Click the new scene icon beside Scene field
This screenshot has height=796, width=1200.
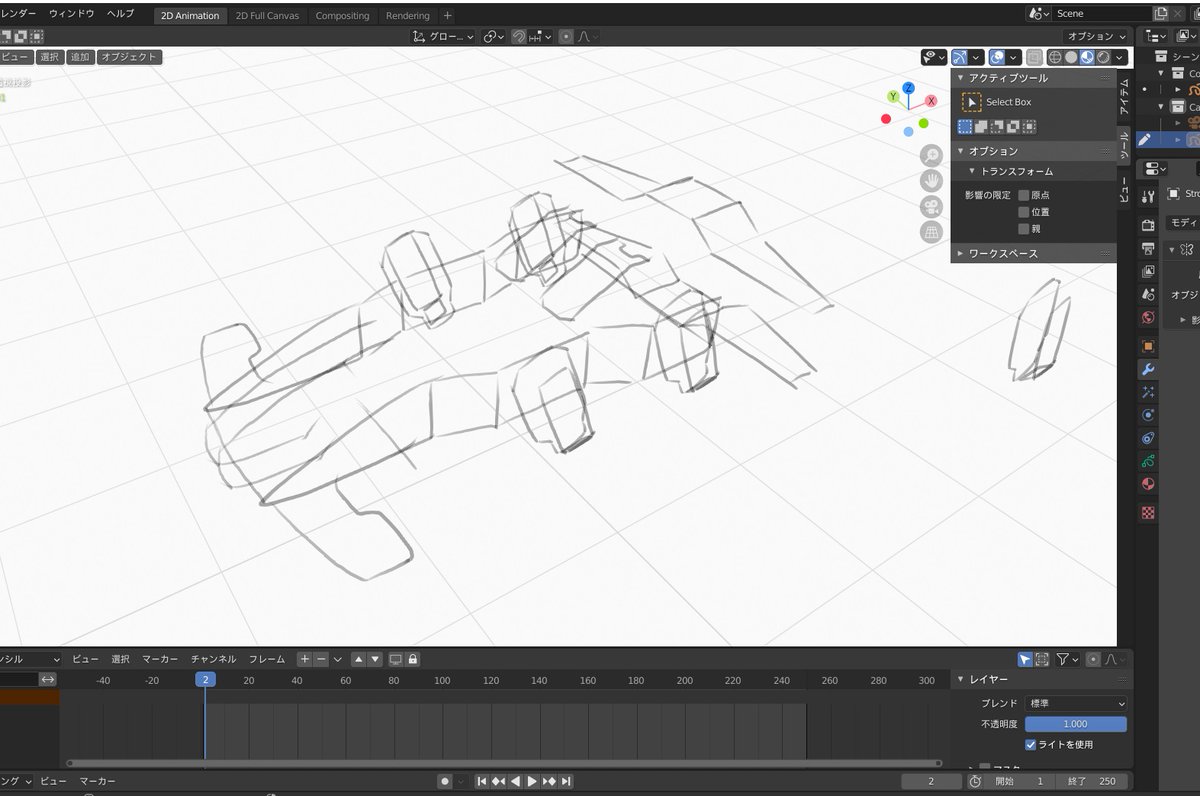(1161, 13)
